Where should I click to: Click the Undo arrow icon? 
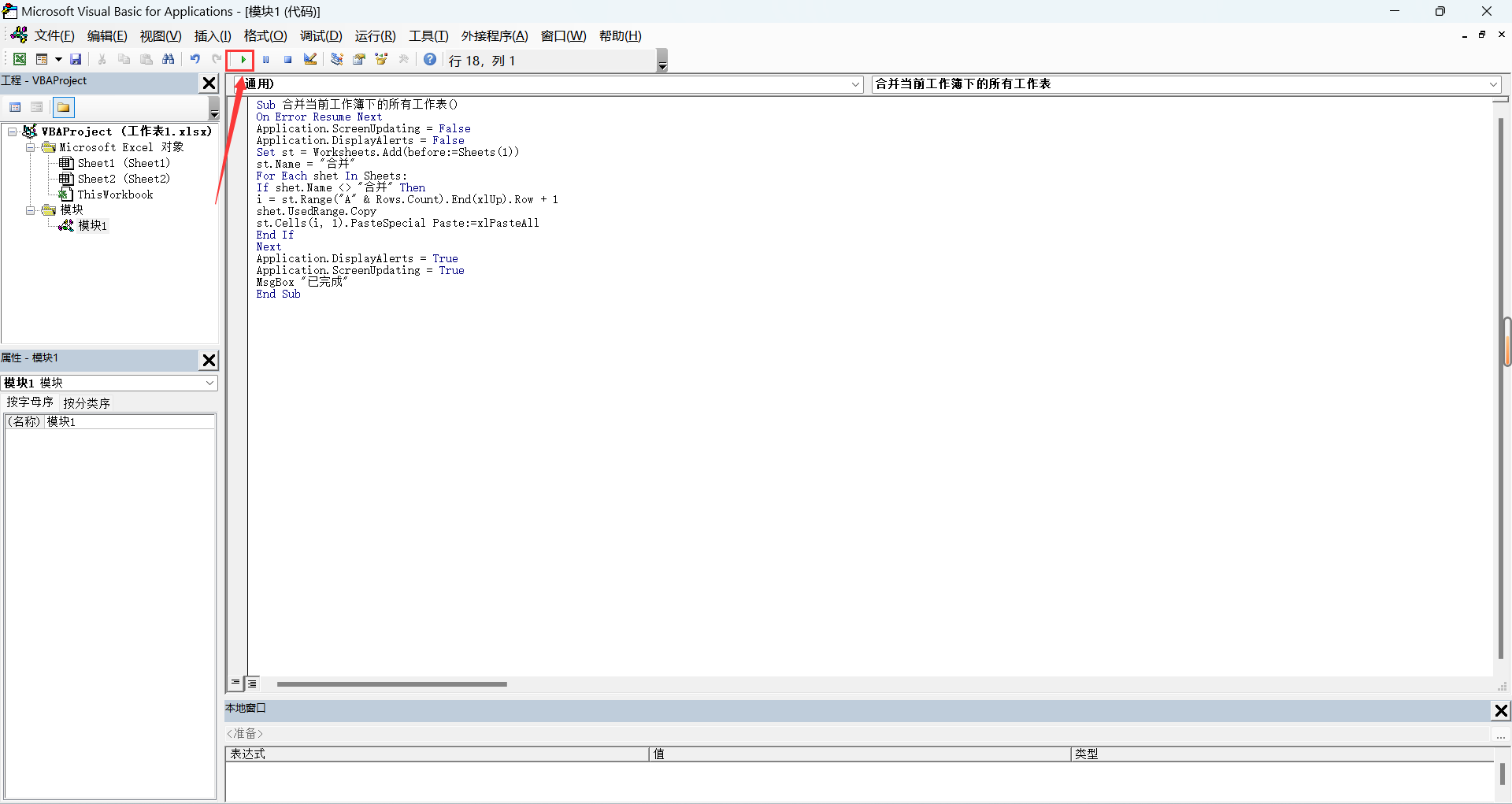pyautogui.click(x=195, y=60)
